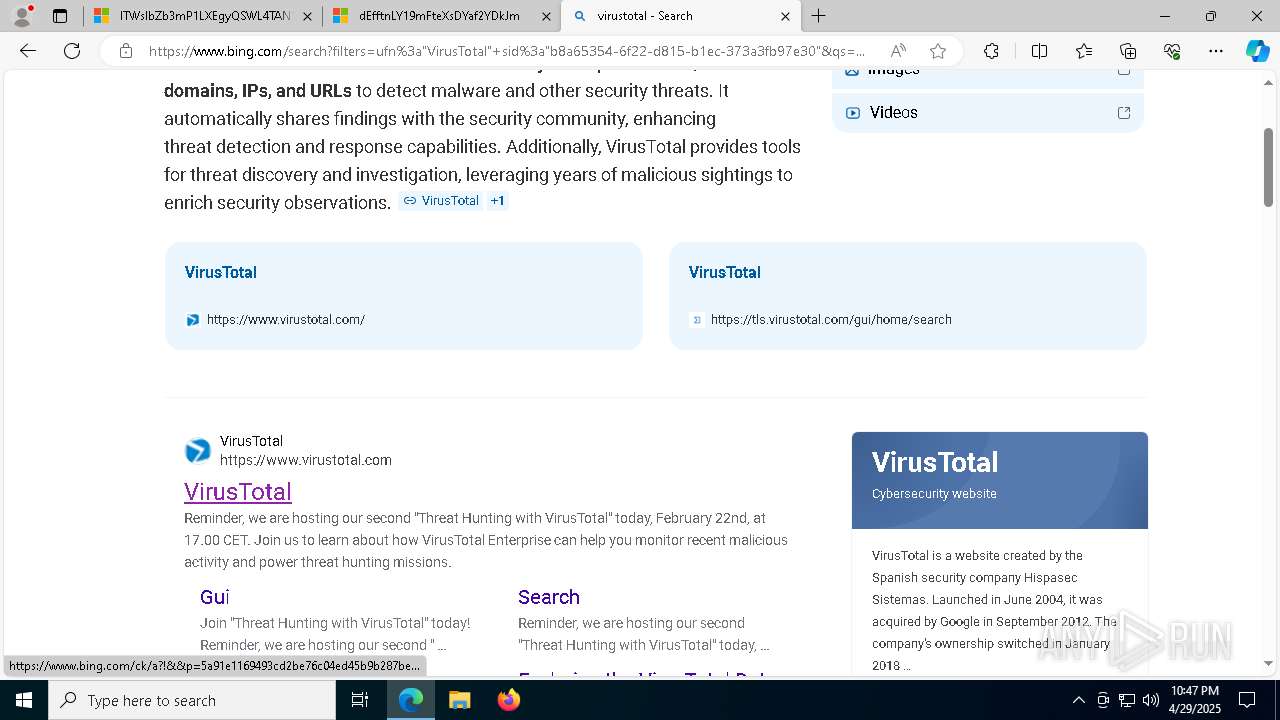Screen dimensions: 1280x720
Task: Open Settings and more ellipsis menu
Action: 1216,51
